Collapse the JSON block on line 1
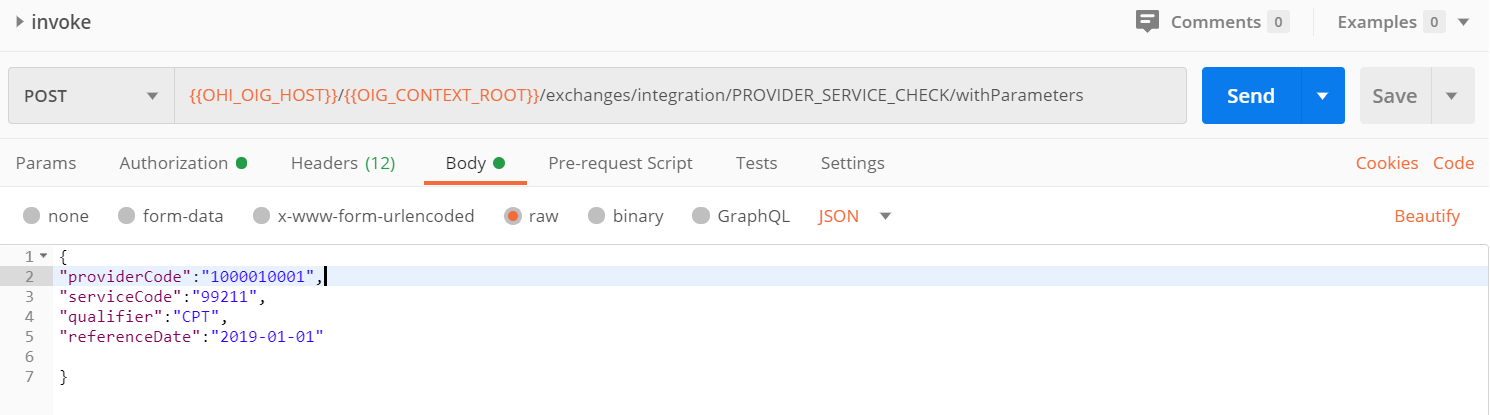Screen dimensions: 1490x415 pos(43,257)
